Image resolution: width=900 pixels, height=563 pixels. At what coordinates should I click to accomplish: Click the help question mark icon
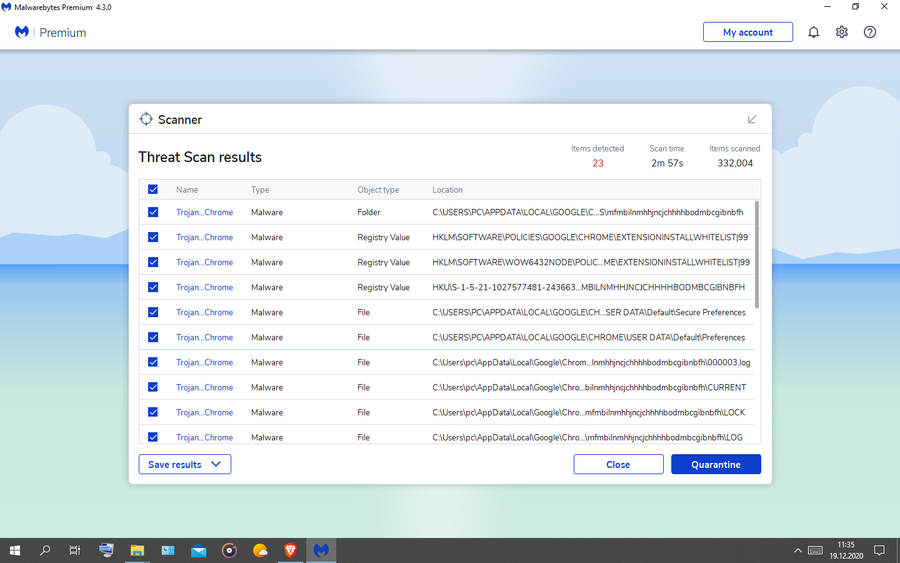869,32
